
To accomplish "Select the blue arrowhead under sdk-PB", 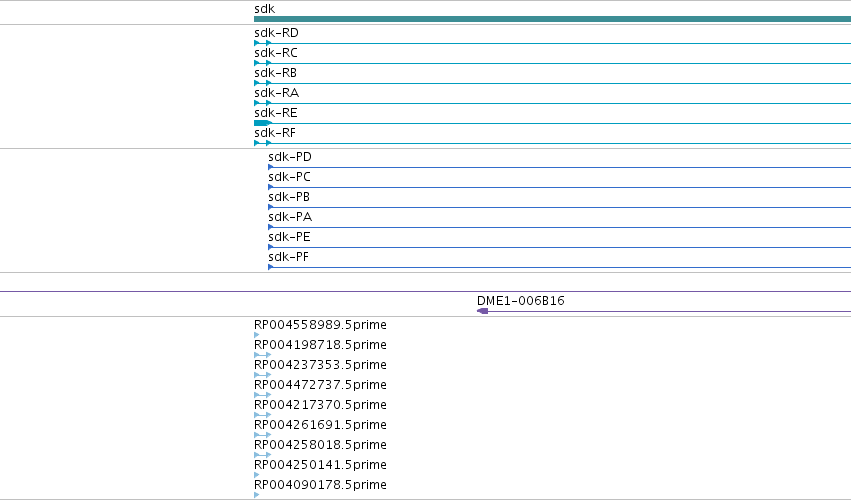I will (x=271, y=207).
